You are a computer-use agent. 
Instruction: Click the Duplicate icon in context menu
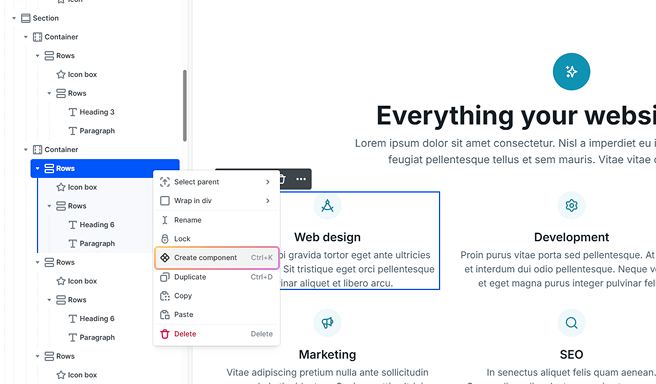pyautogui.click(x=165, y=277)
